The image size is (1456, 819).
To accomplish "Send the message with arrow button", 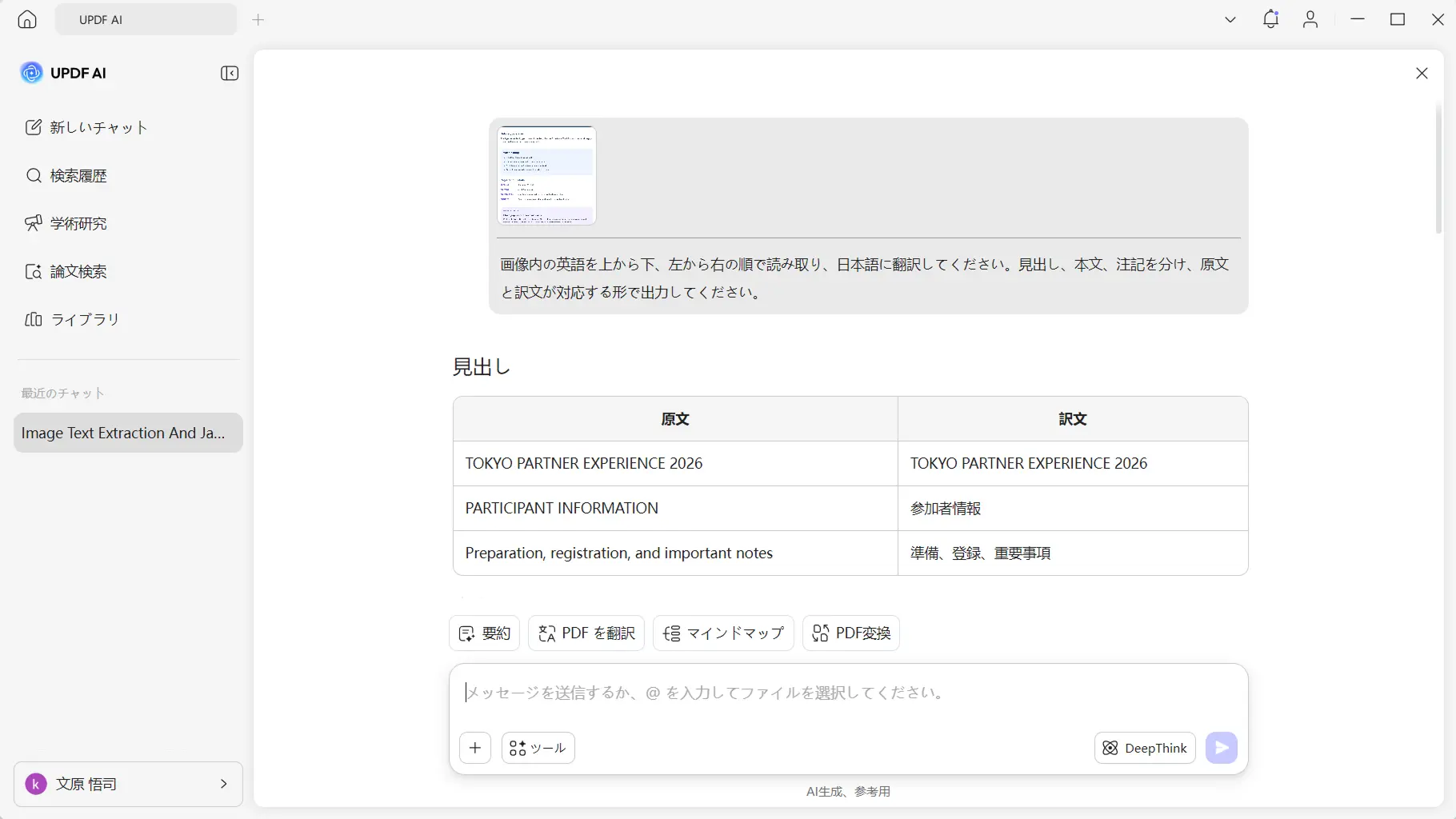I will point(1222,748).
